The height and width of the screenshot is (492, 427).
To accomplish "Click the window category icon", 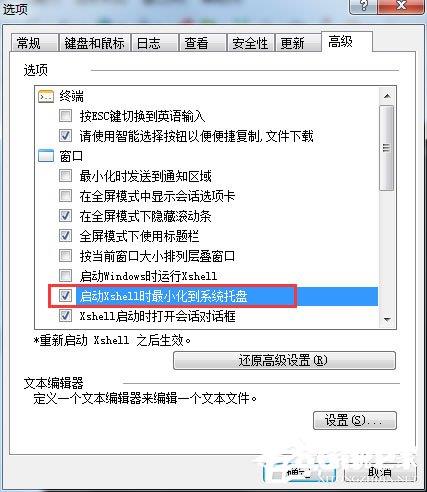I will point(46,156).
